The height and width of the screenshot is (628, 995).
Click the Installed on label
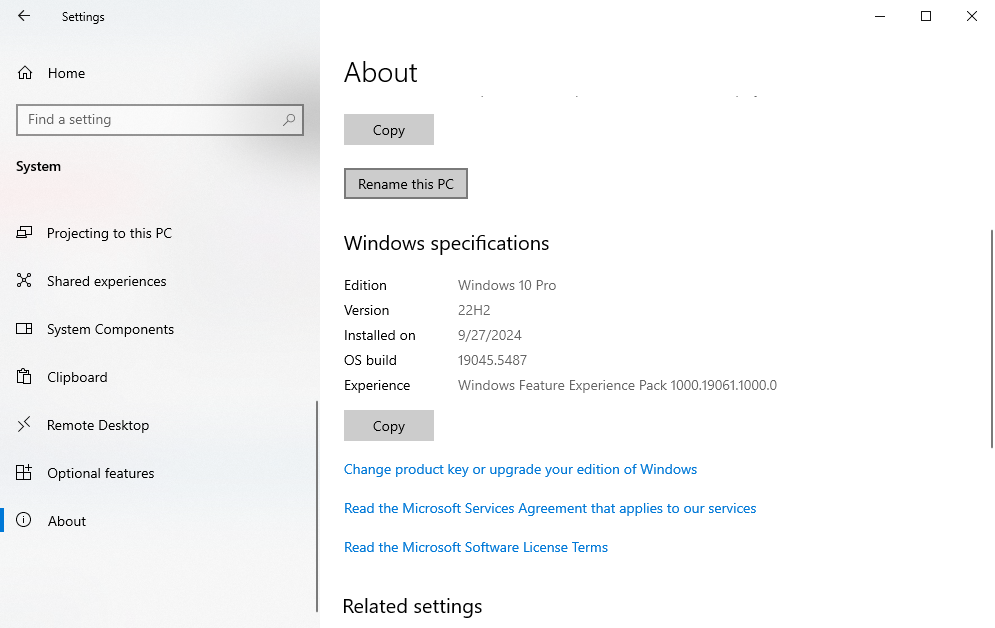(x=379, y=335)
